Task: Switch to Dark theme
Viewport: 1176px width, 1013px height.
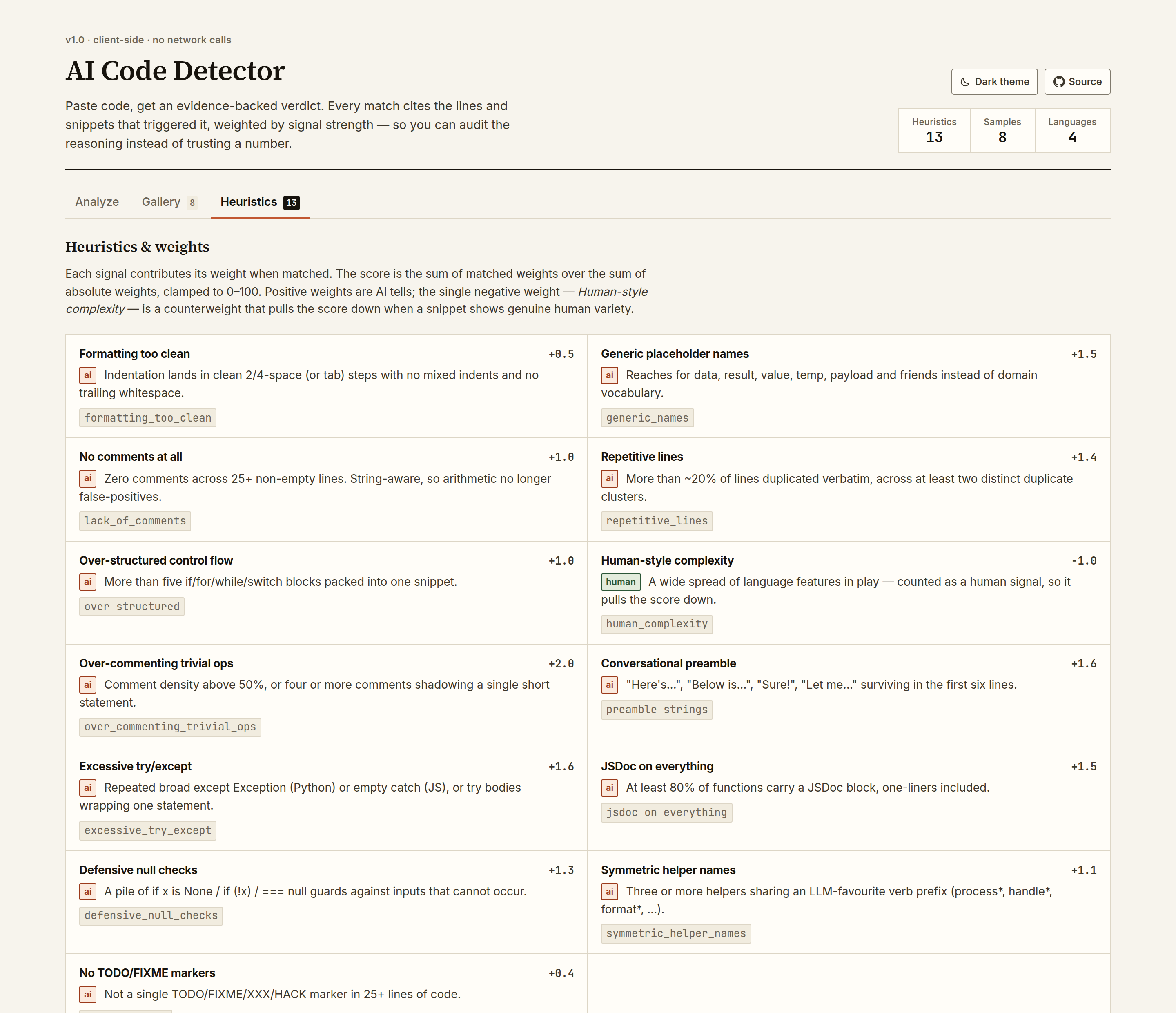Action: point(994,82)
